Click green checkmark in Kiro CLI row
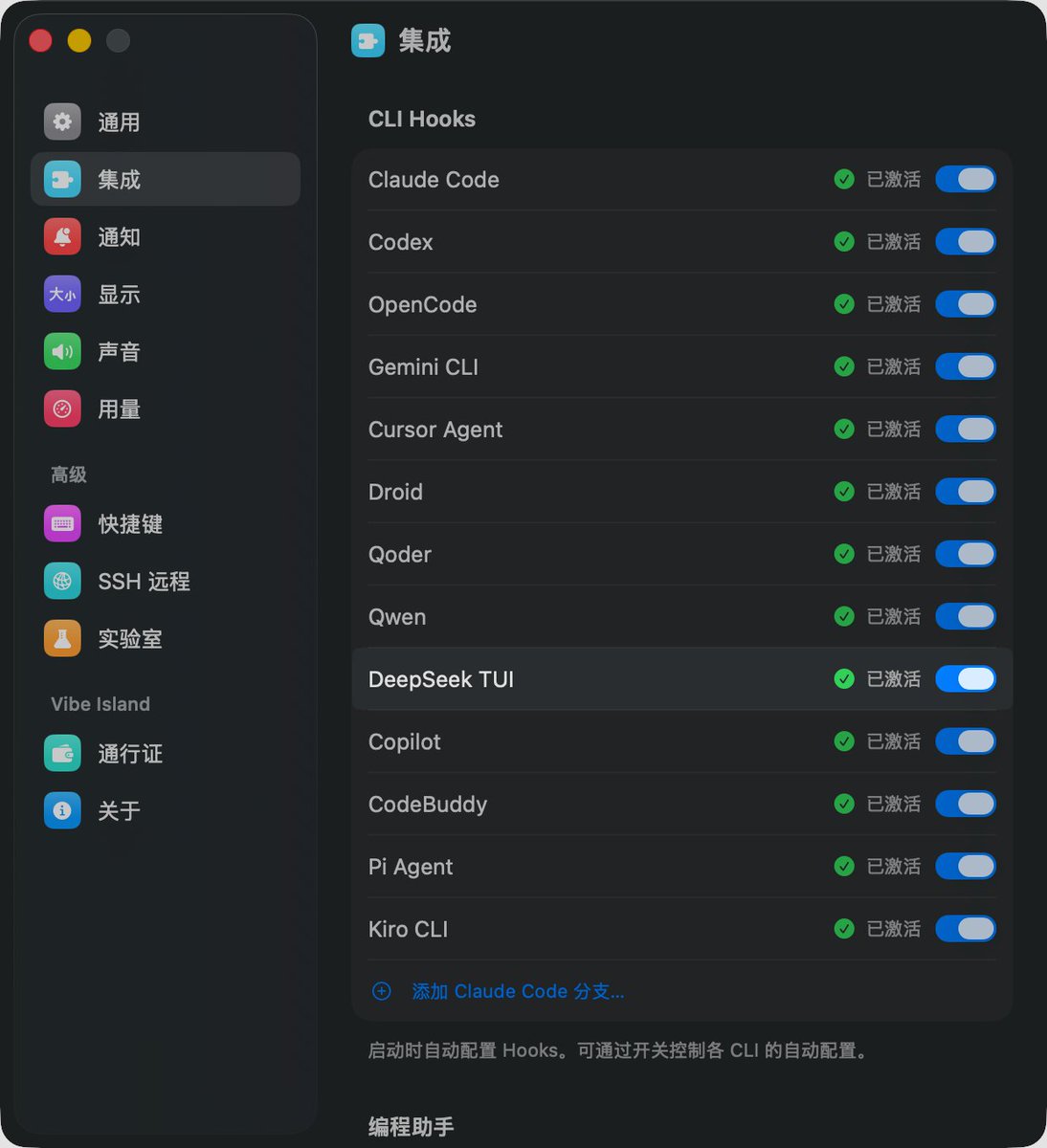 844,928
